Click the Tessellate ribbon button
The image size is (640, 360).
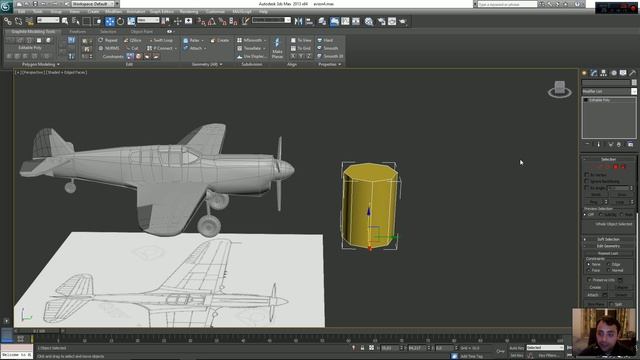(251, 48)
